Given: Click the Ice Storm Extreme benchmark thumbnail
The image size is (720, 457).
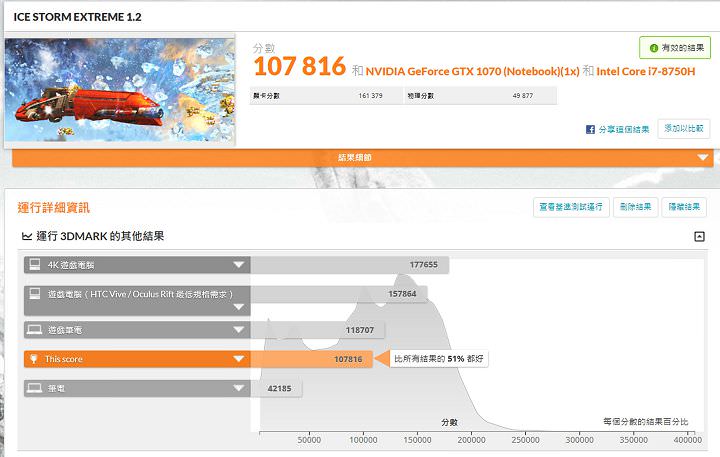Looking at the screenshot, I should pyautogui.click(x=120, y=90).
